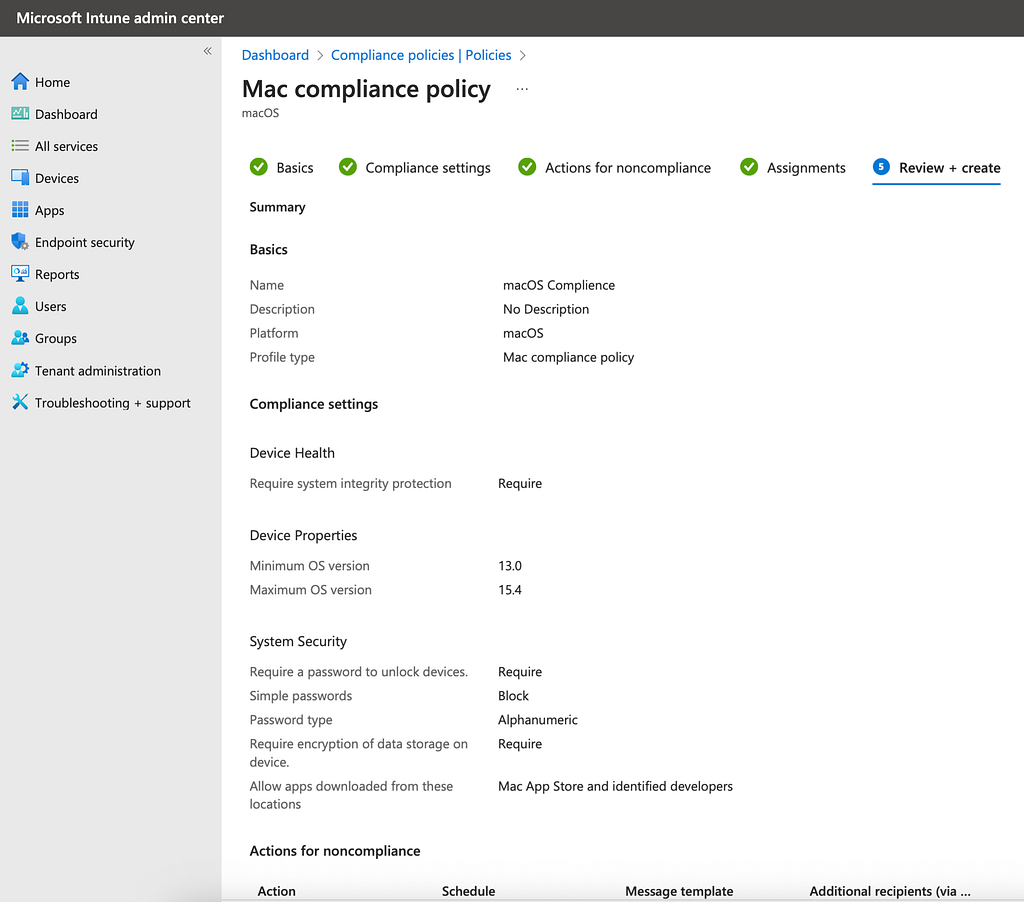Open Apps in the sidebar
Image resolution: width=1024 pixels, height=902 pixels.
50,210
